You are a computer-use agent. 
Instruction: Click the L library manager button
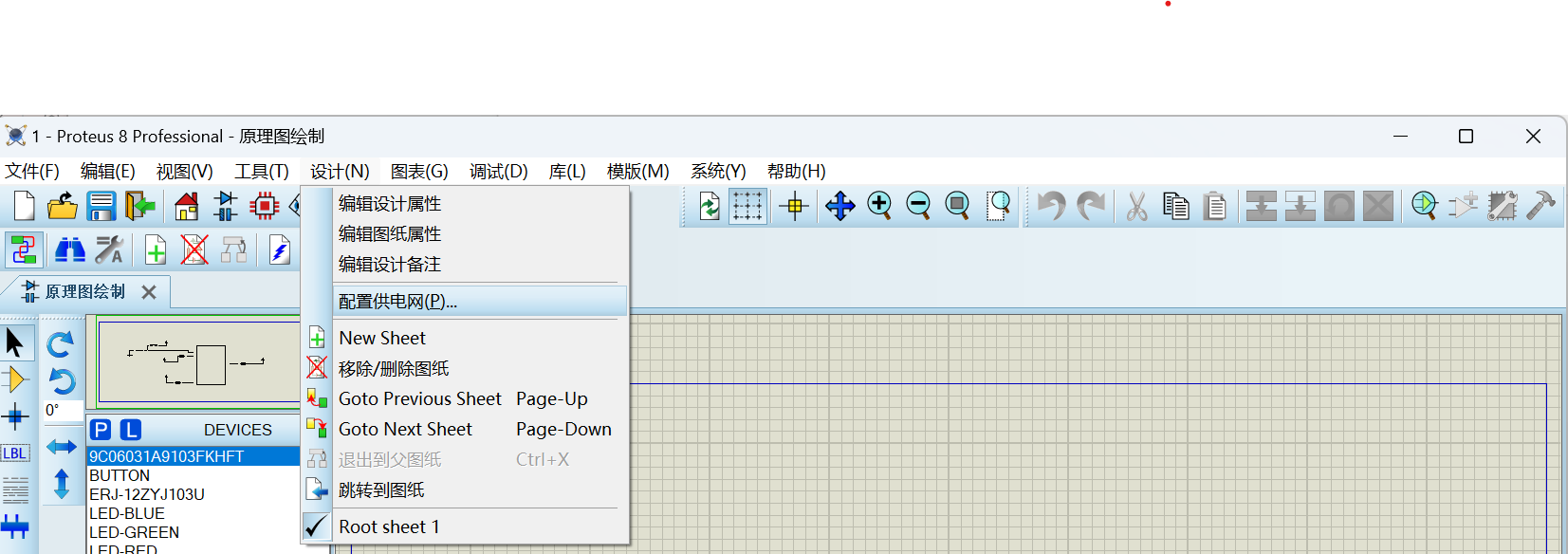131,430
